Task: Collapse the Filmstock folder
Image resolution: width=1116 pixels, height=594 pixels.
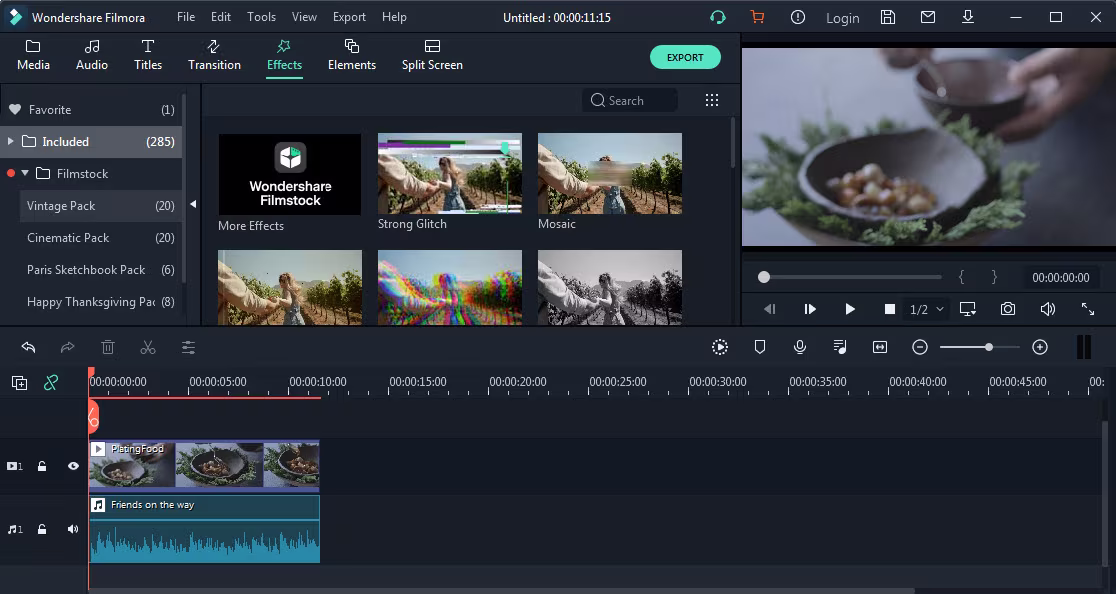Action: [x=25, y=173]
